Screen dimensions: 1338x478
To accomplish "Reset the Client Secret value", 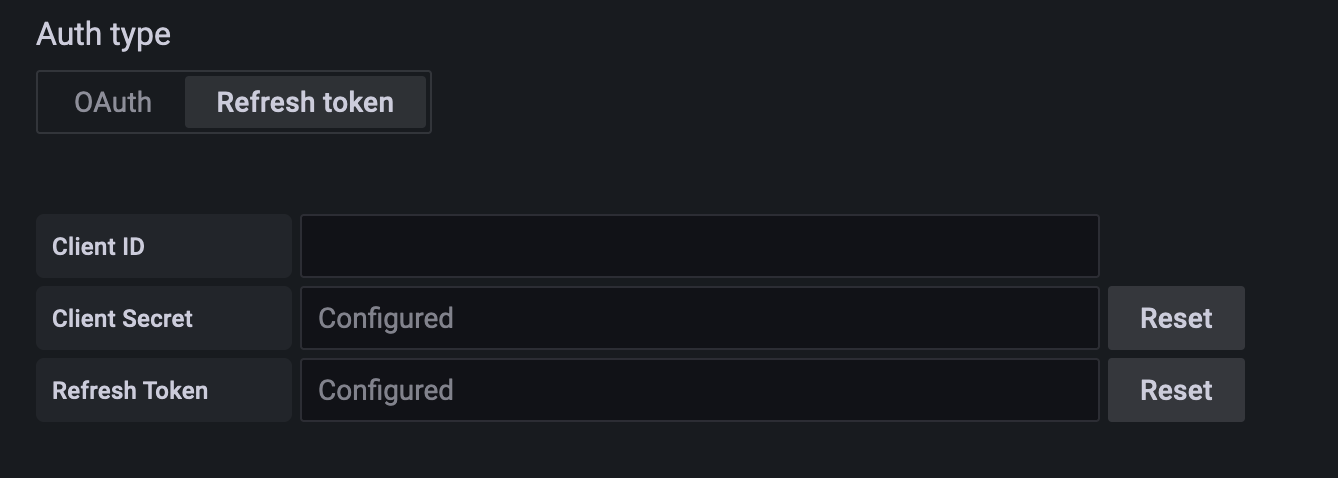I will point(1176,318).
